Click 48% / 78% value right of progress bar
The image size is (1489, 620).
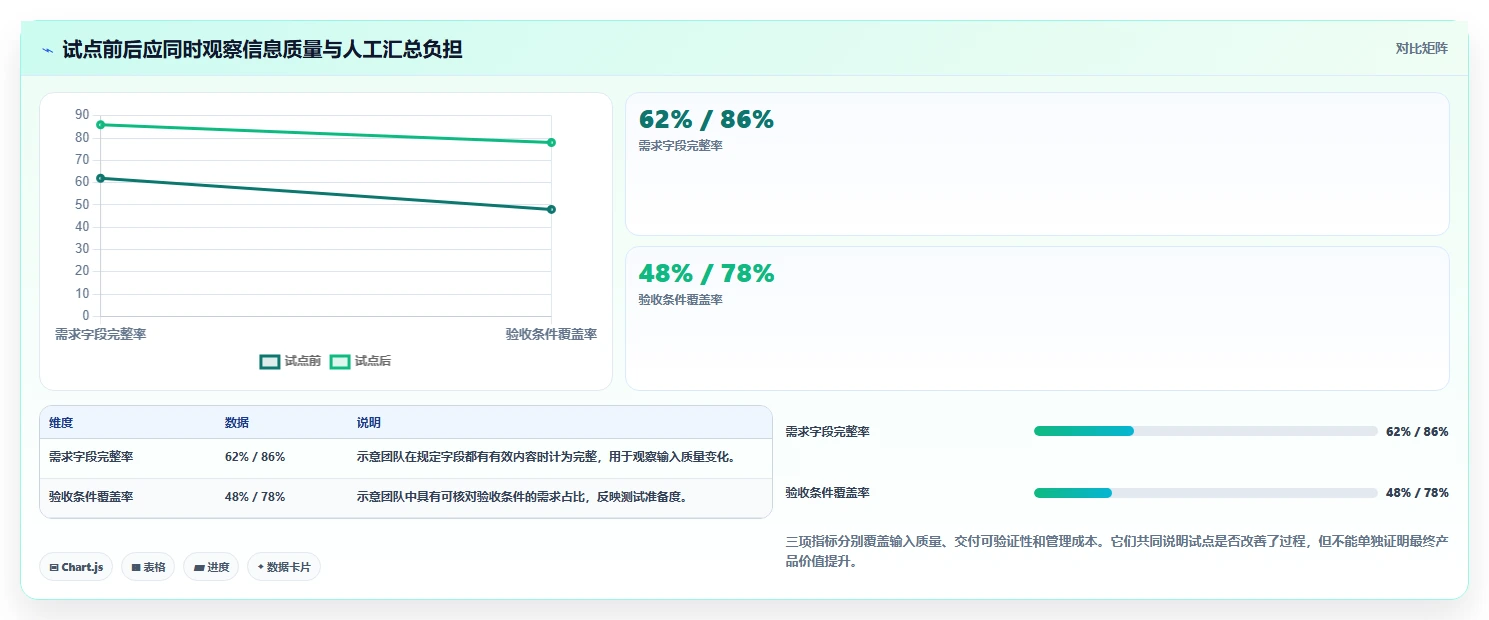[1417, 493]
